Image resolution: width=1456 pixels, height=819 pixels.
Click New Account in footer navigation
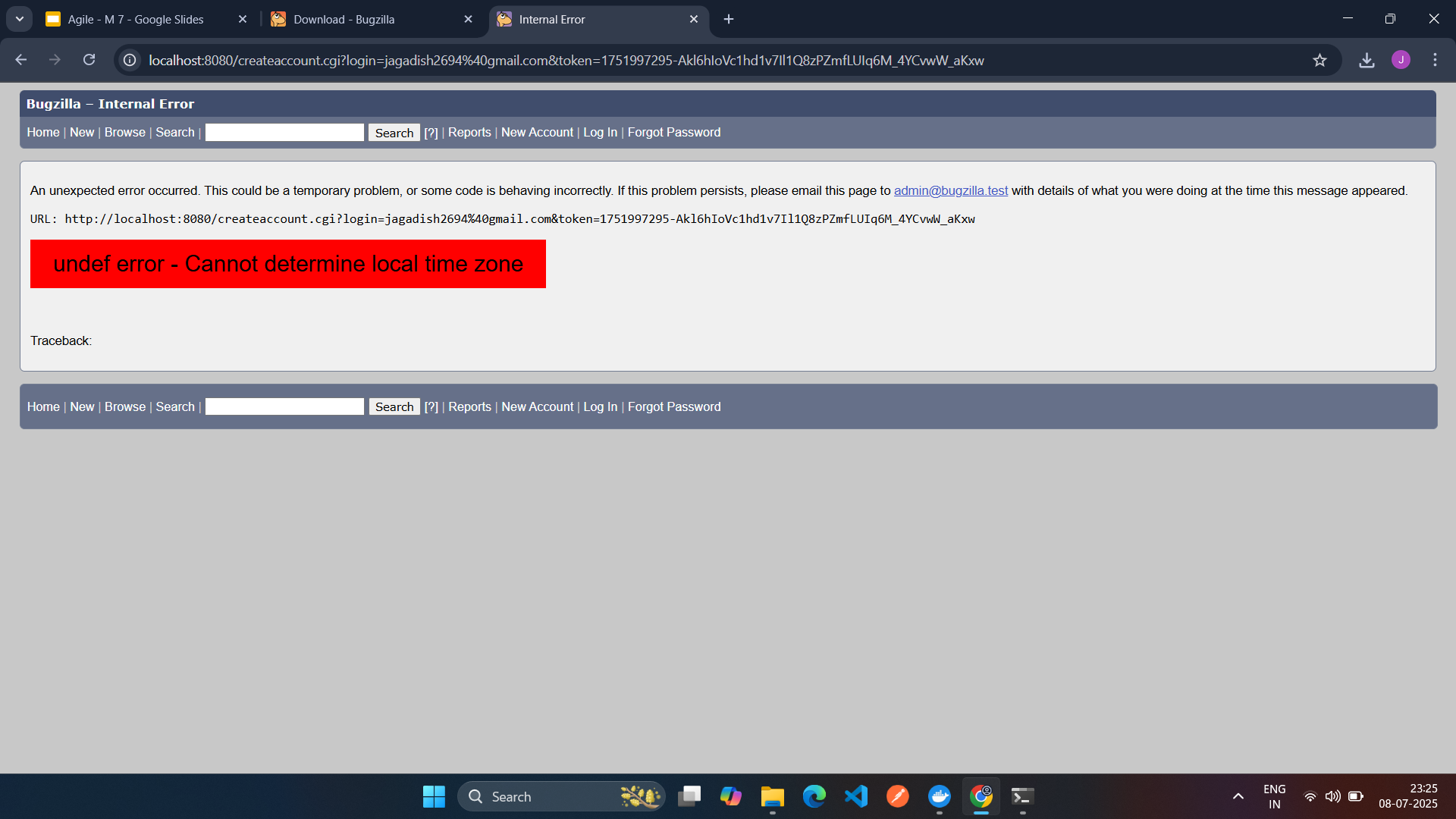537,406
